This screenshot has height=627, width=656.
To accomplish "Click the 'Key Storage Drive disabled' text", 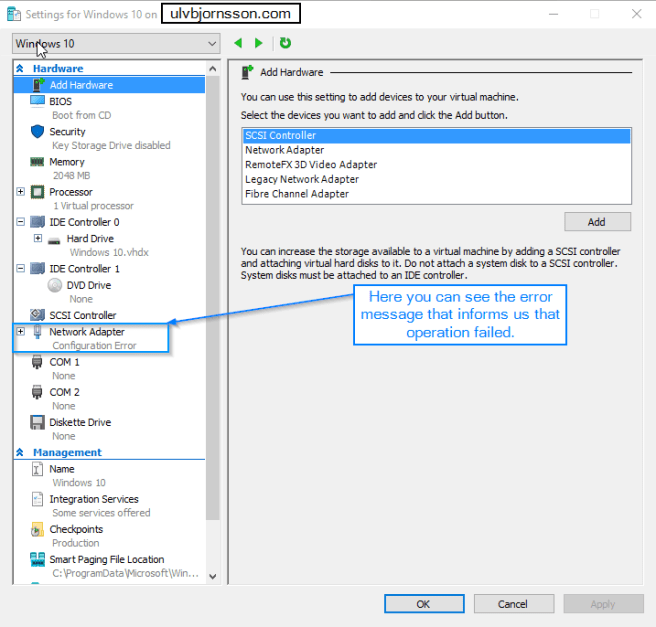I will coord(111,146).
